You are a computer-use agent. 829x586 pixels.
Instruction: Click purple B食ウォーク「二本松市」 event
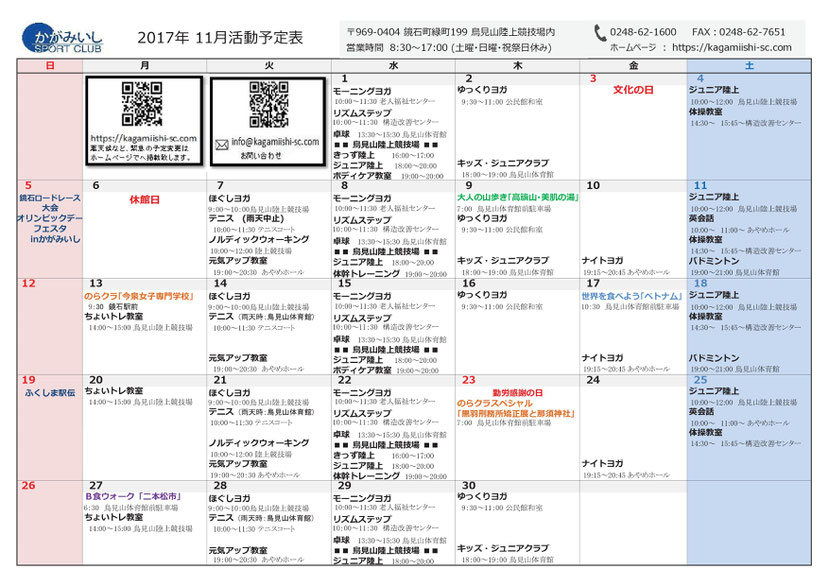pos(134,496)
